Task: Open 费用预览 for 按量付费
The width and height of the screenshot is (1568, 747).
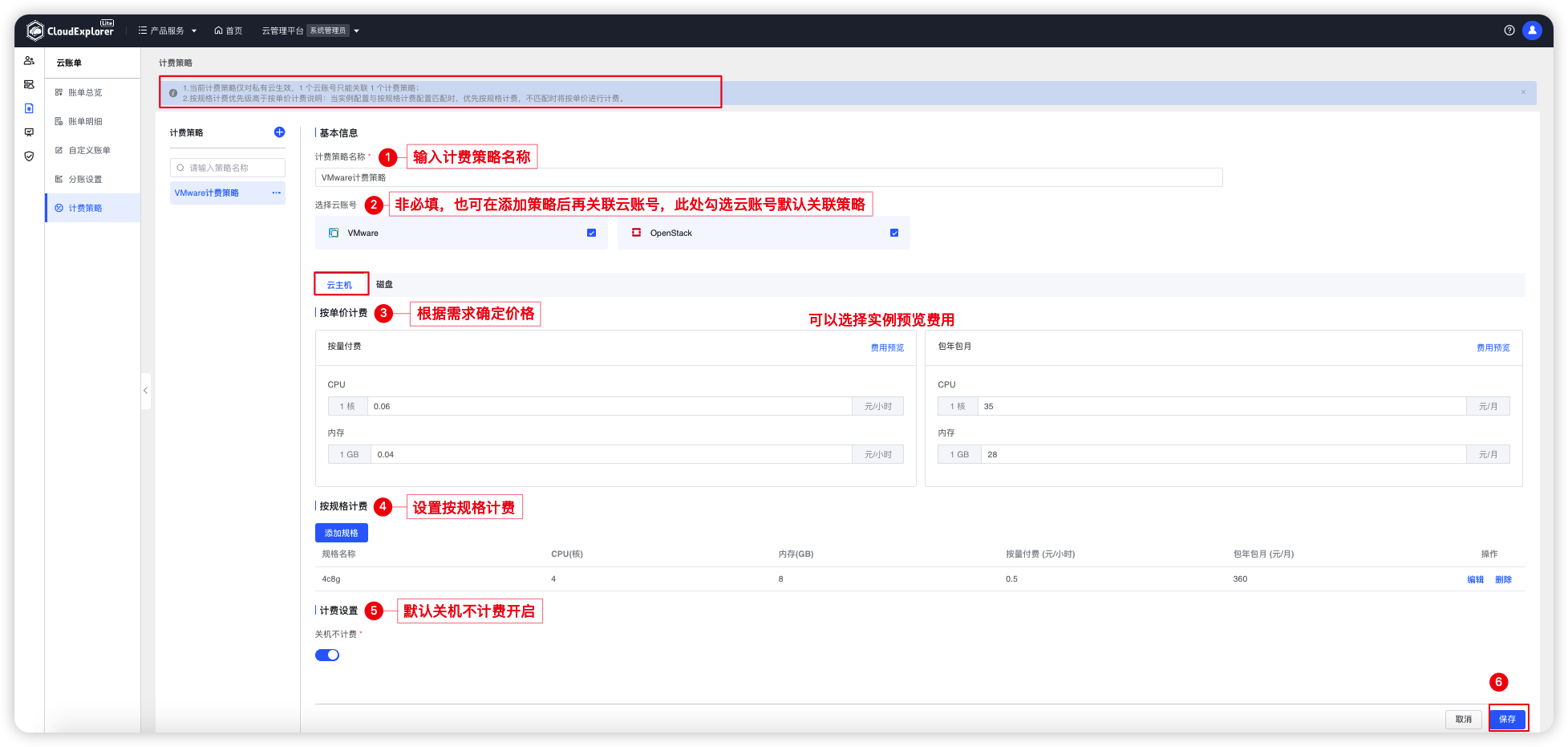Action: coord(887,347)
